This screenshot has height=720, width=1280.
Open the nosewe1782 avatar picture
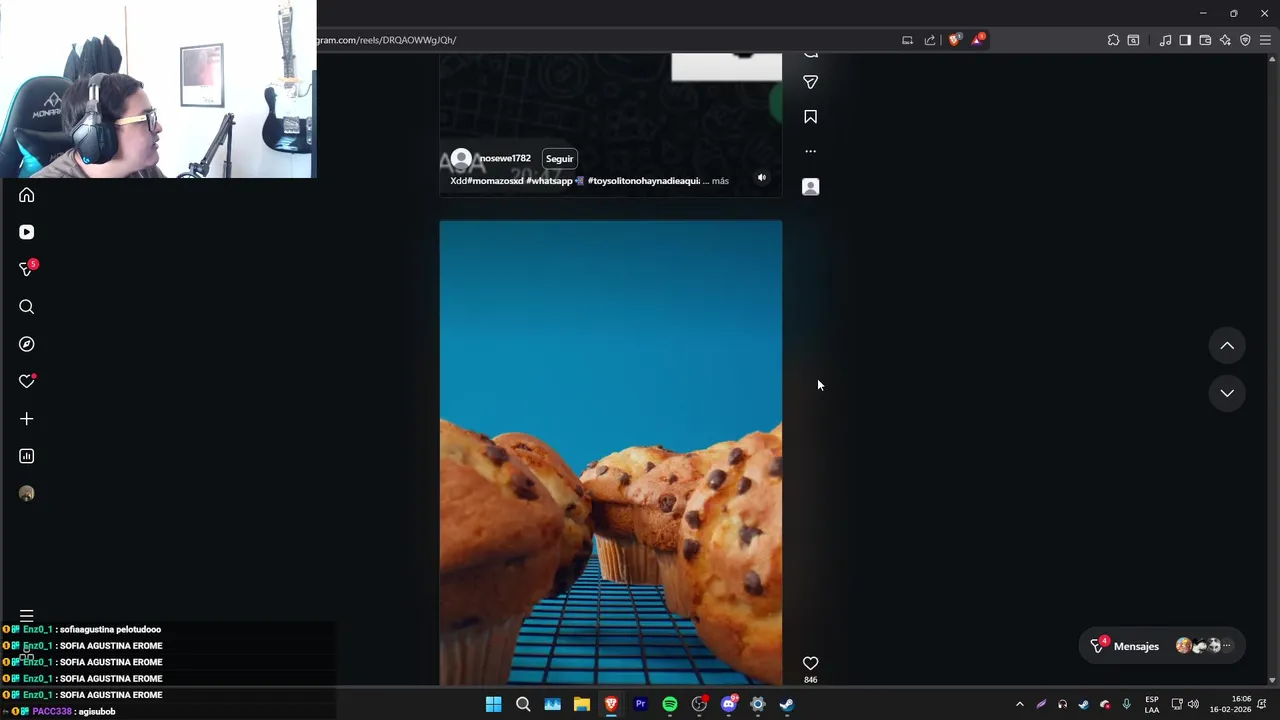(x=461, y=158)
